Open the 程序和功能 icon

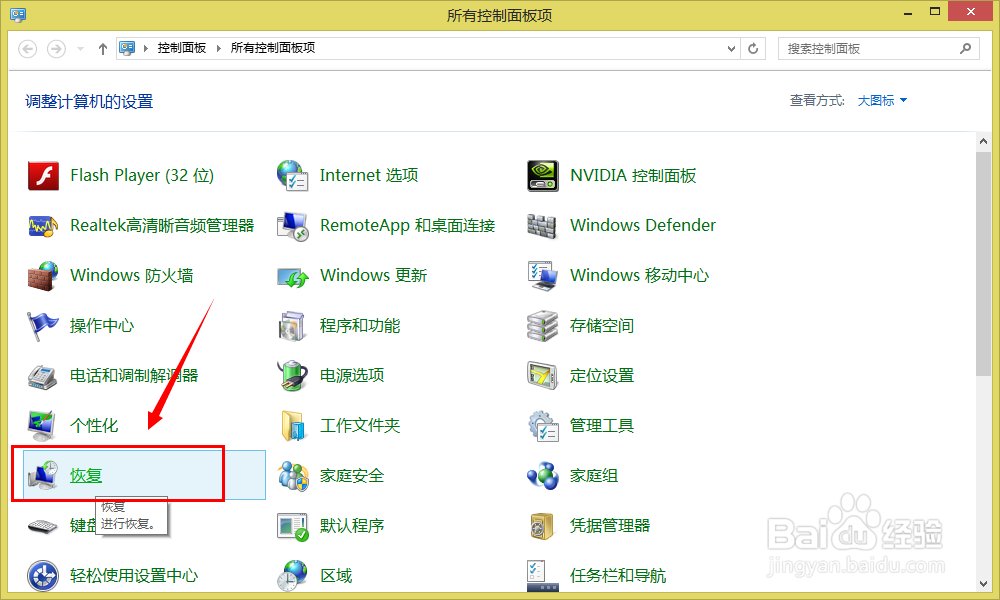[293, 326]
